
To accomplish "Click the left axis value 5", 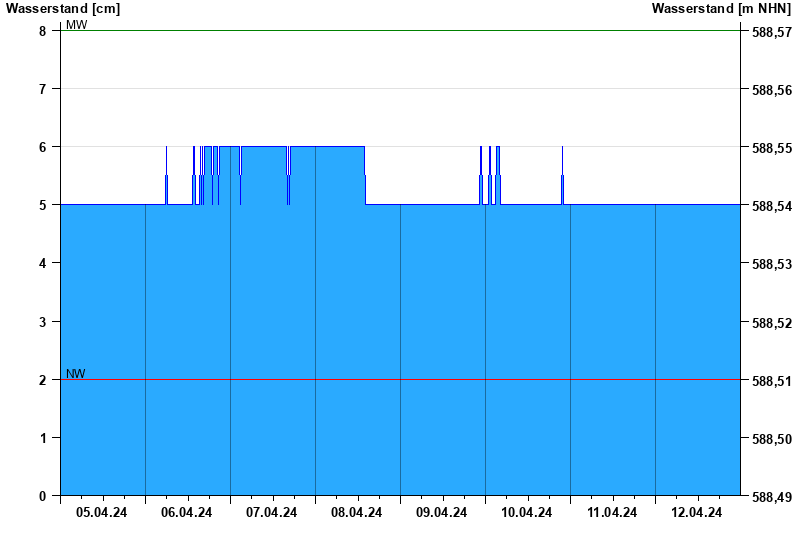I will coord(42,206).
